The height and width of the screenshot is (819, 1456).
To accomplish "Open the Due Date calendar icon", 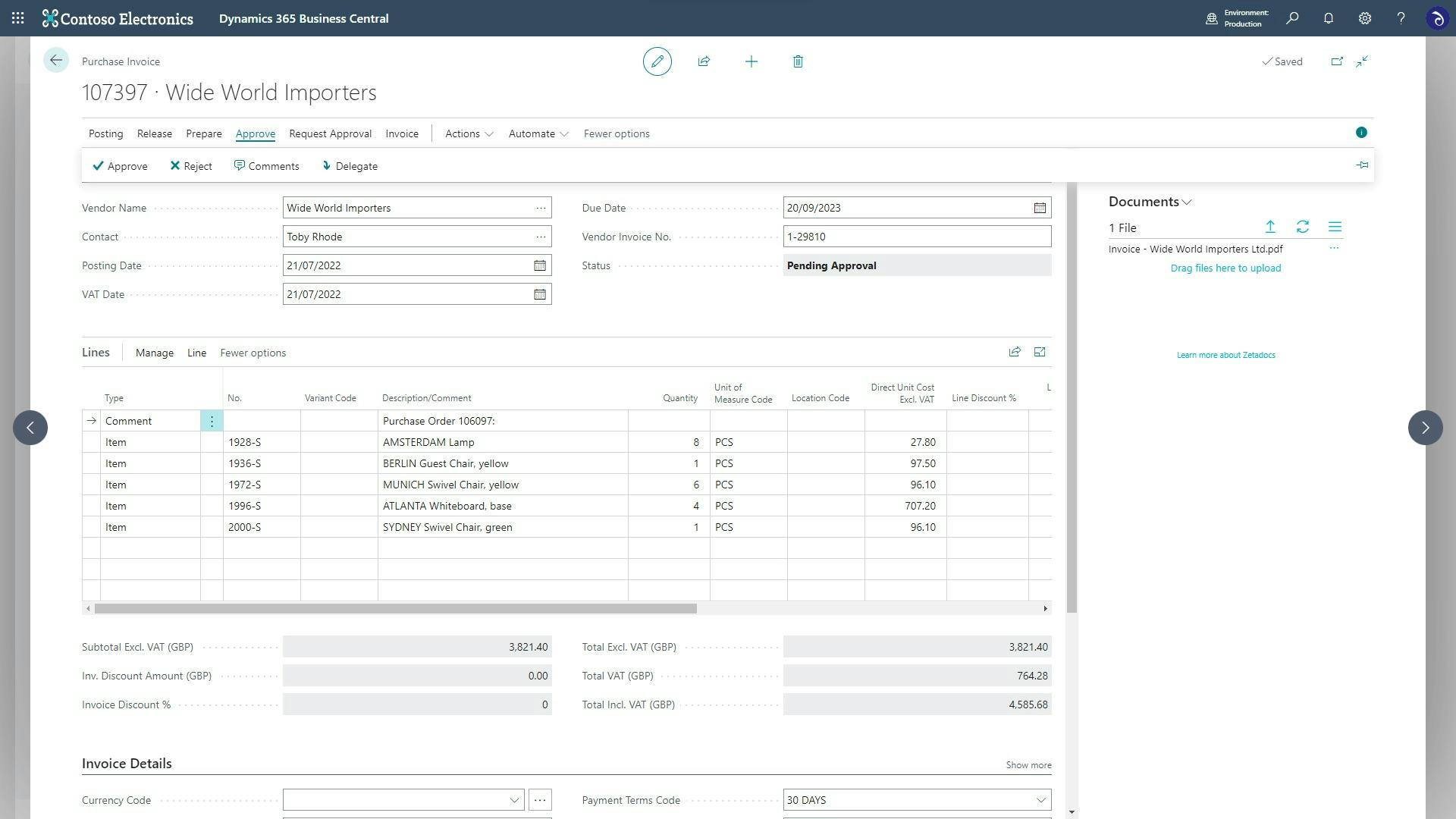I will pos(1039,207).
